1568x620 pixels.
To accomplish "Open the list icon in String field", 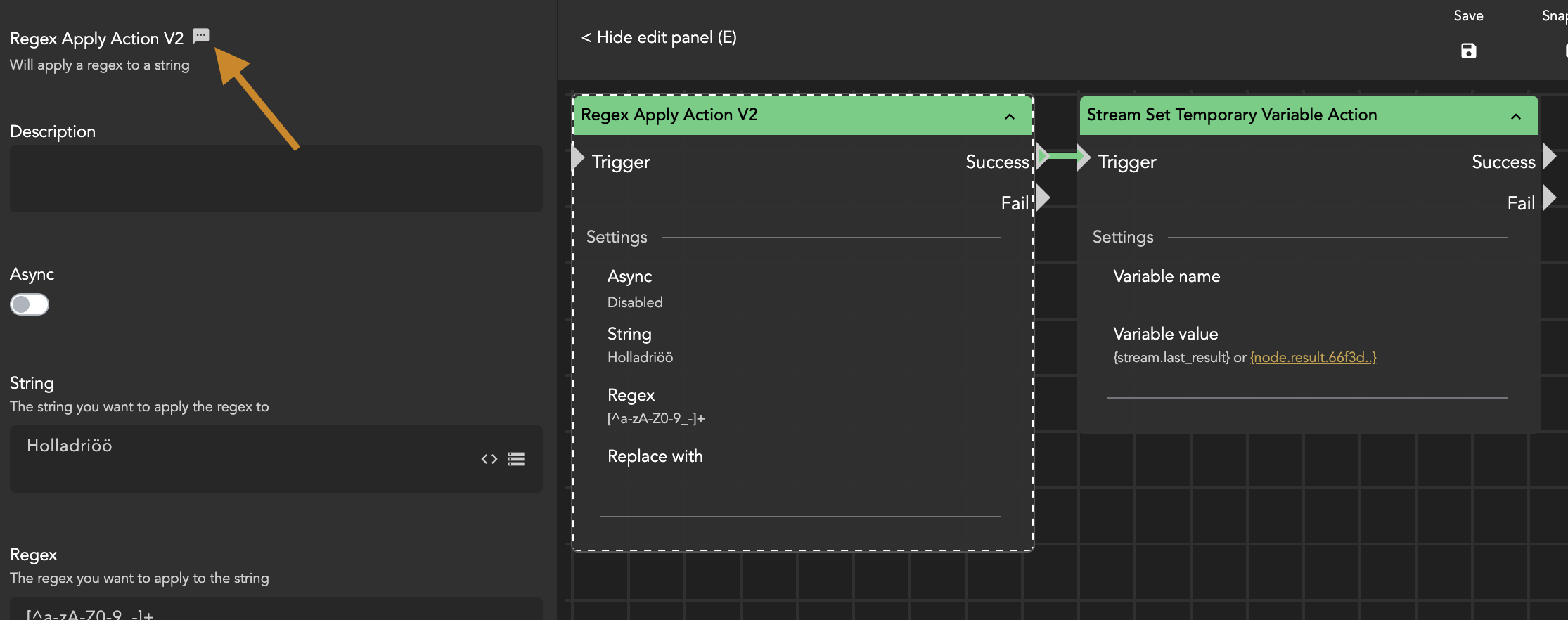I will [x=516, y=459].
